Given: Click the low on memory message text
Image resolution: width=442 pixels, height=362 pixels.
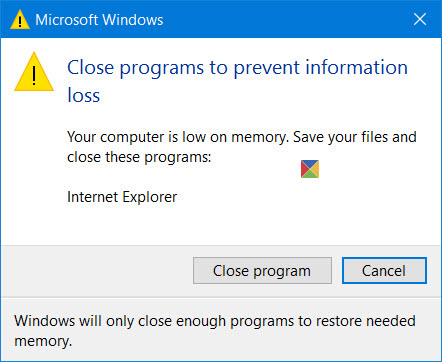Looking at the screenshot, I should pyautogui.click(x=242, y=147).
